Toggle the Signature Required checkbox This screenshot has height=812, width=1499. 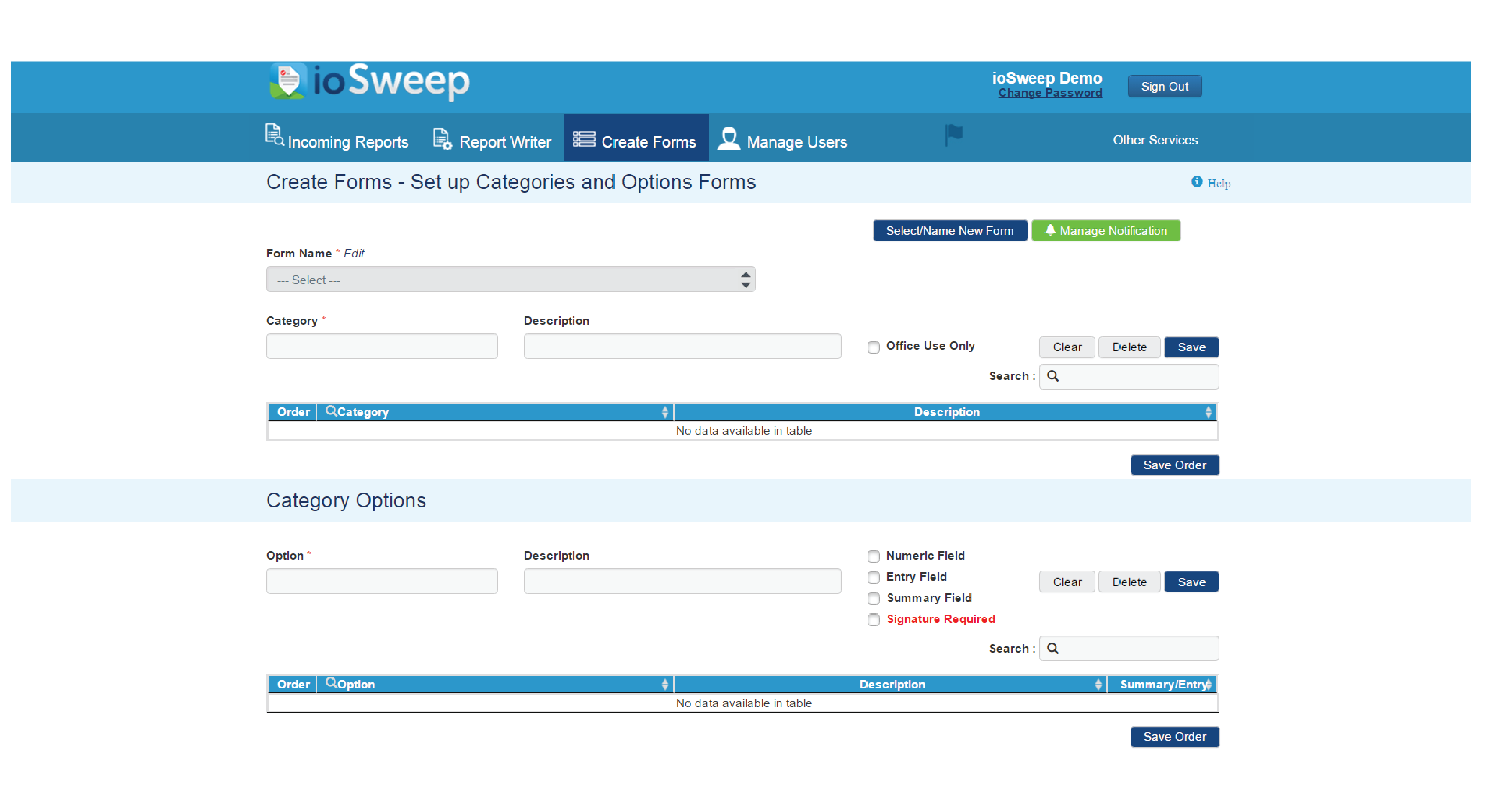click(874, 619)
